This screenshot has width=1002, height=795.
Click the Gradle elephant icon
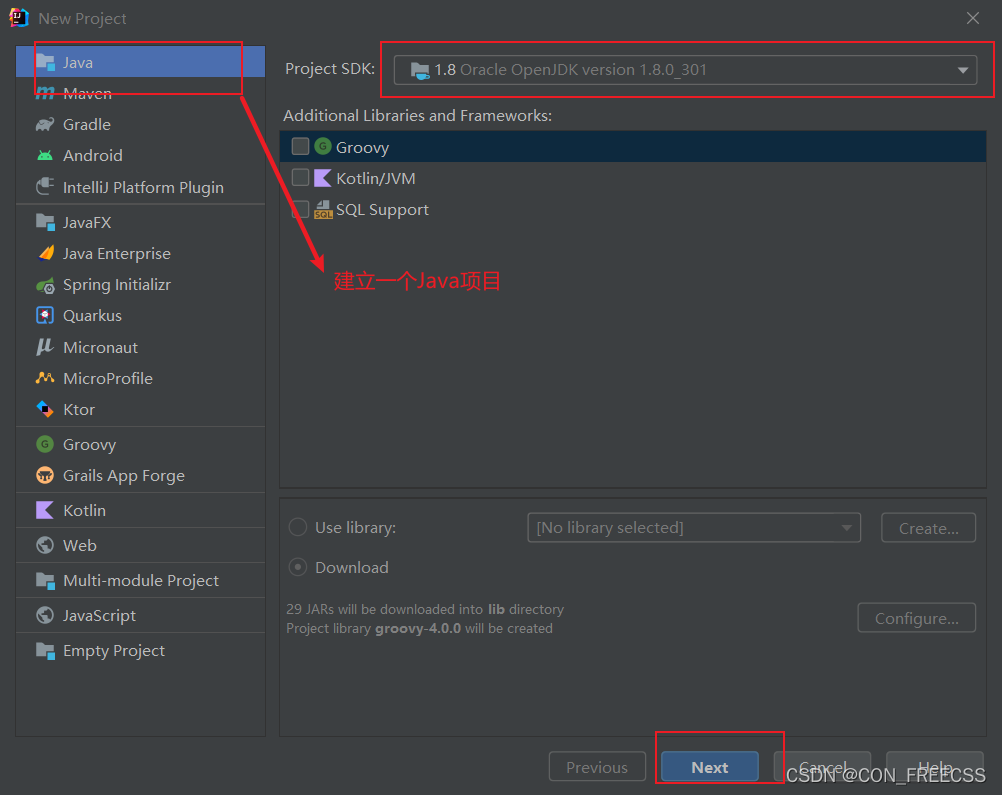45,124
